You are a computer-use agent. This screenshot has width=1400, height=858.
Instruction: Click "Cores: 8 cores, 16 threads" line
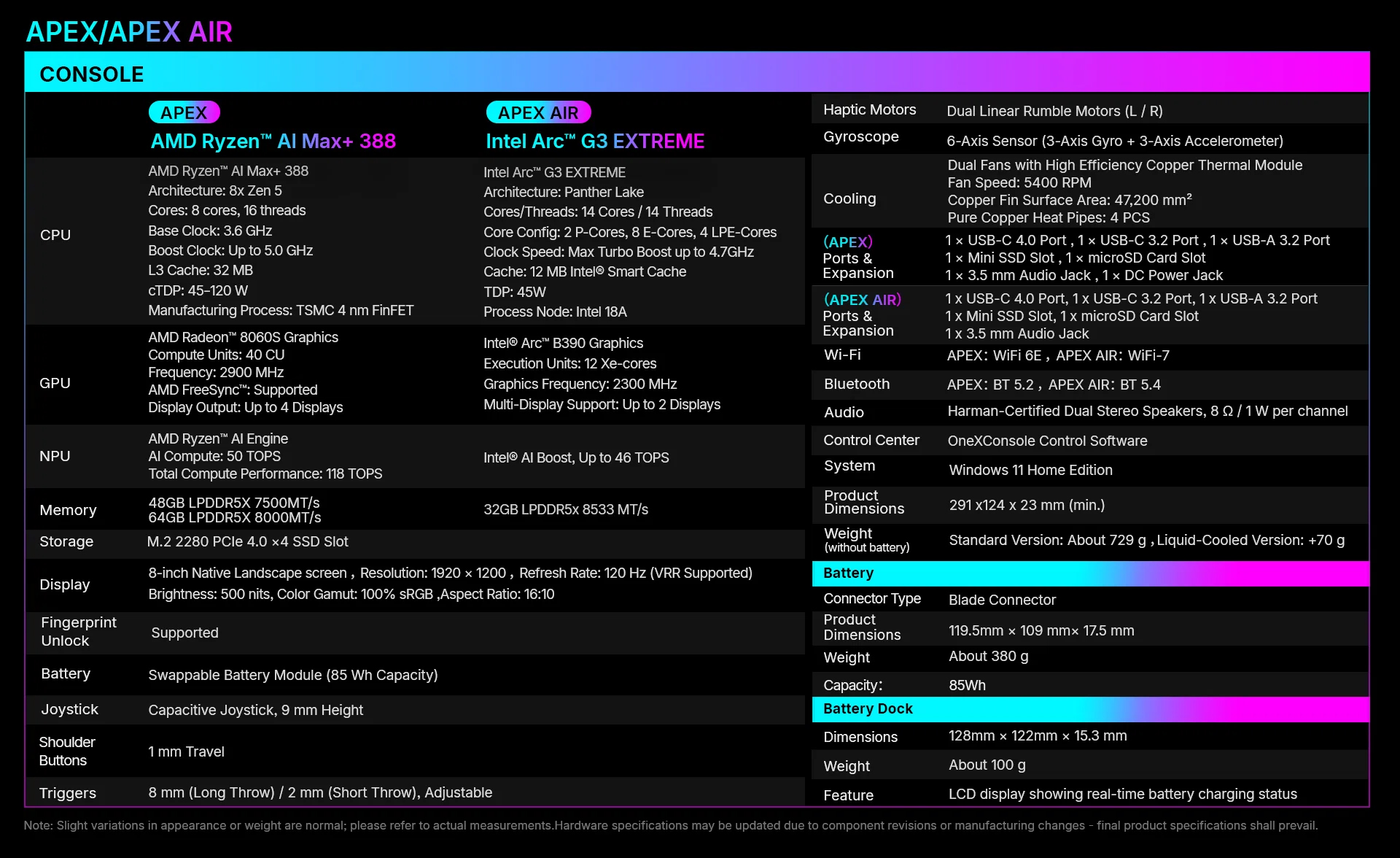point(227,210)
